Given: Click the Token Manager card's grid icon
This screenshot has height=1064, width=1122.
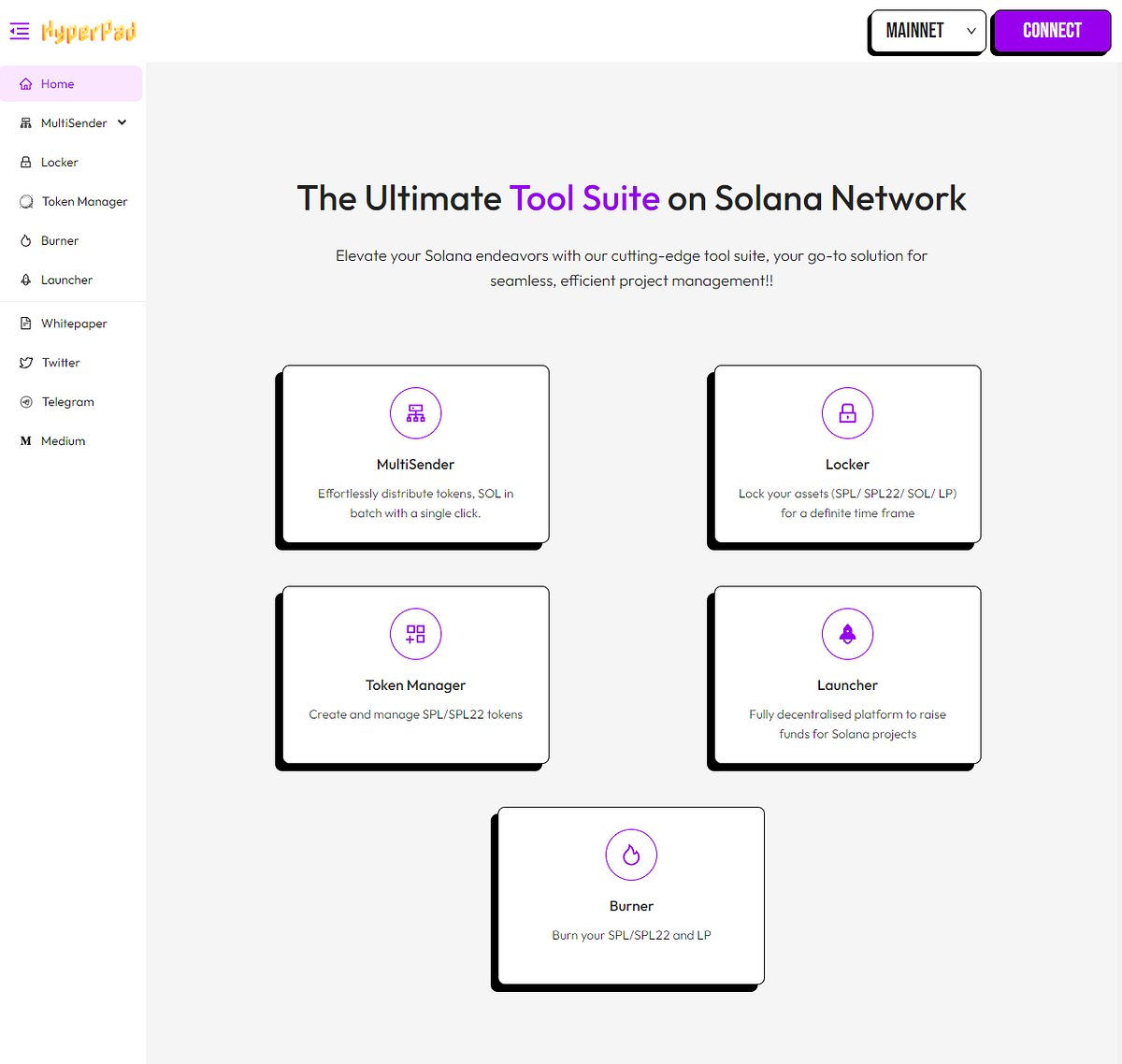Looking at the screenshot, I should (416, 634).
